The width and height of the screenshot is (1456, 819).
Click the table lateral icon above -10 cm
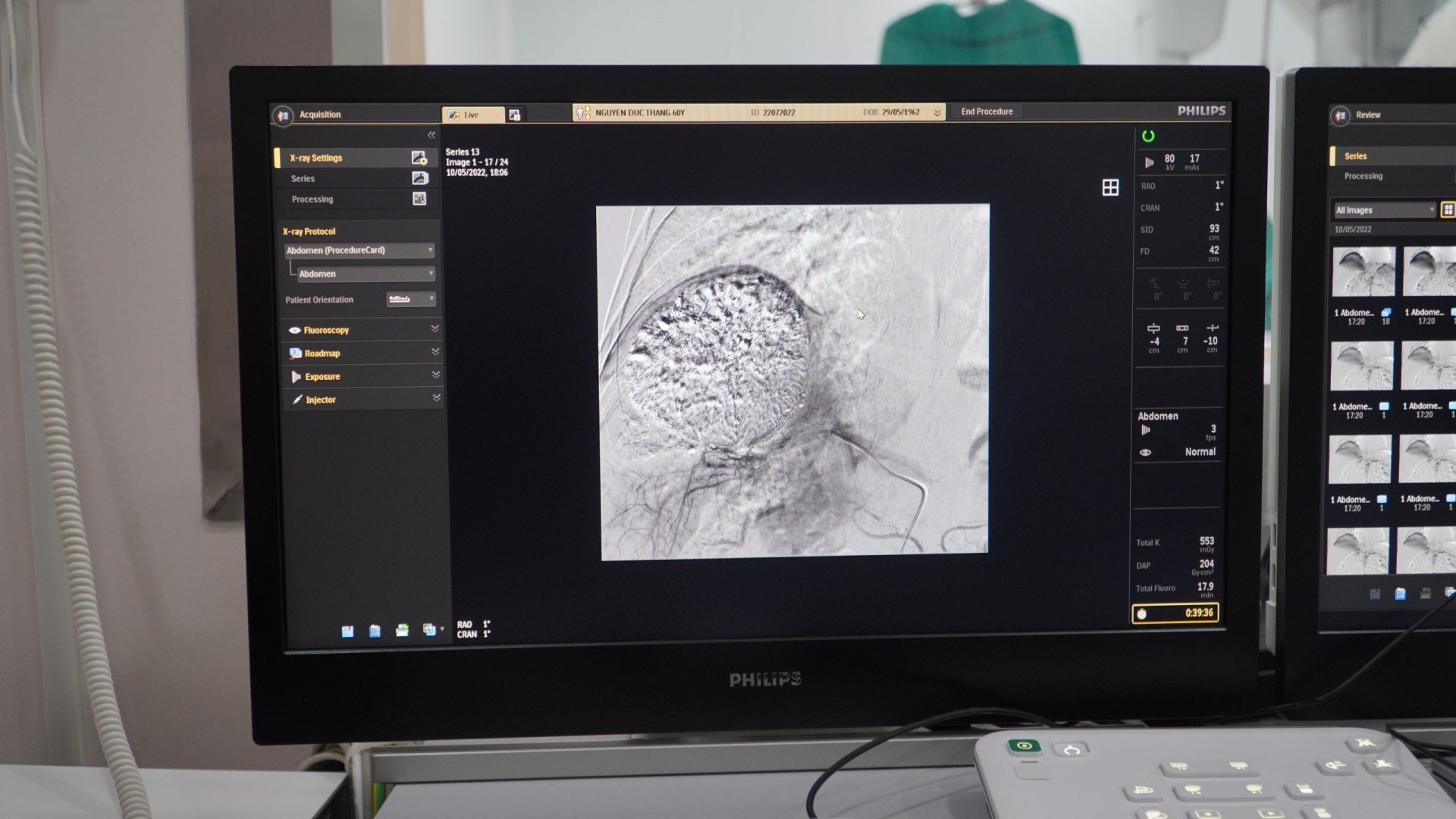pos(1212,328)
